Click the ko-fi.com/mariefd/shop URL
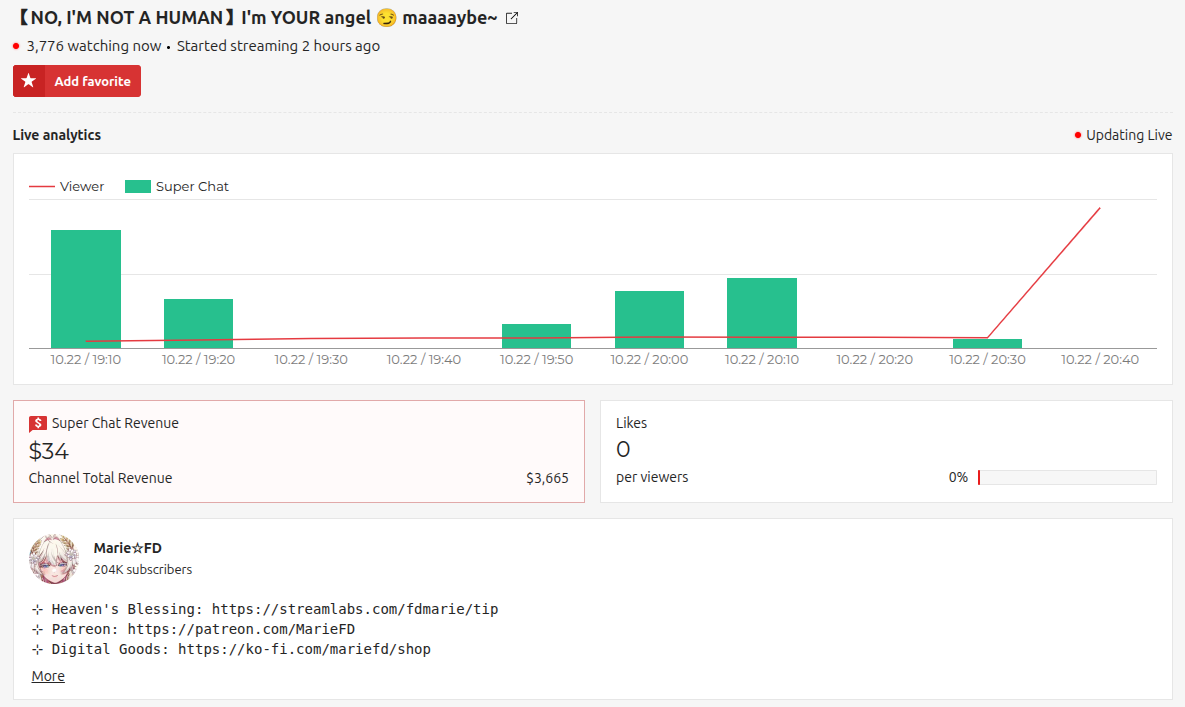 pyautogui.click(x=305, y=649)
